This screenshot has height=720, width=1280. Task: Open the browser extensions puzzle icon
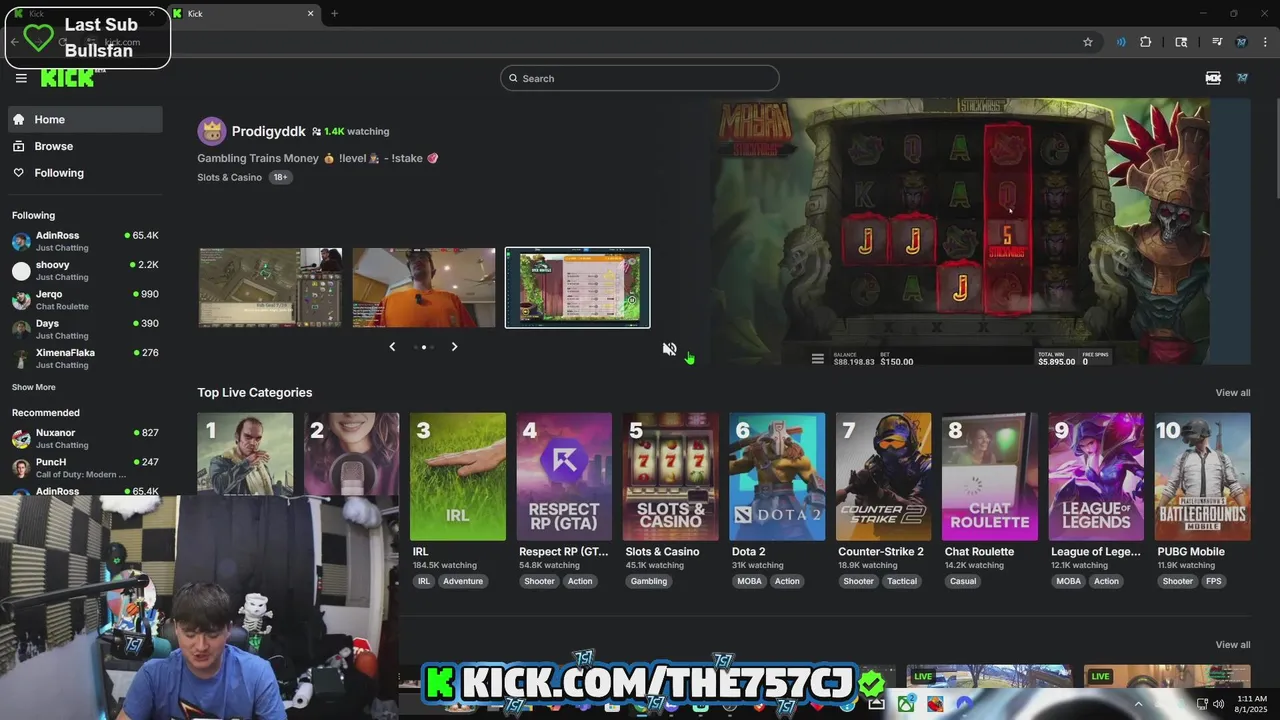pyautogui.click(x=1146, y=42)
